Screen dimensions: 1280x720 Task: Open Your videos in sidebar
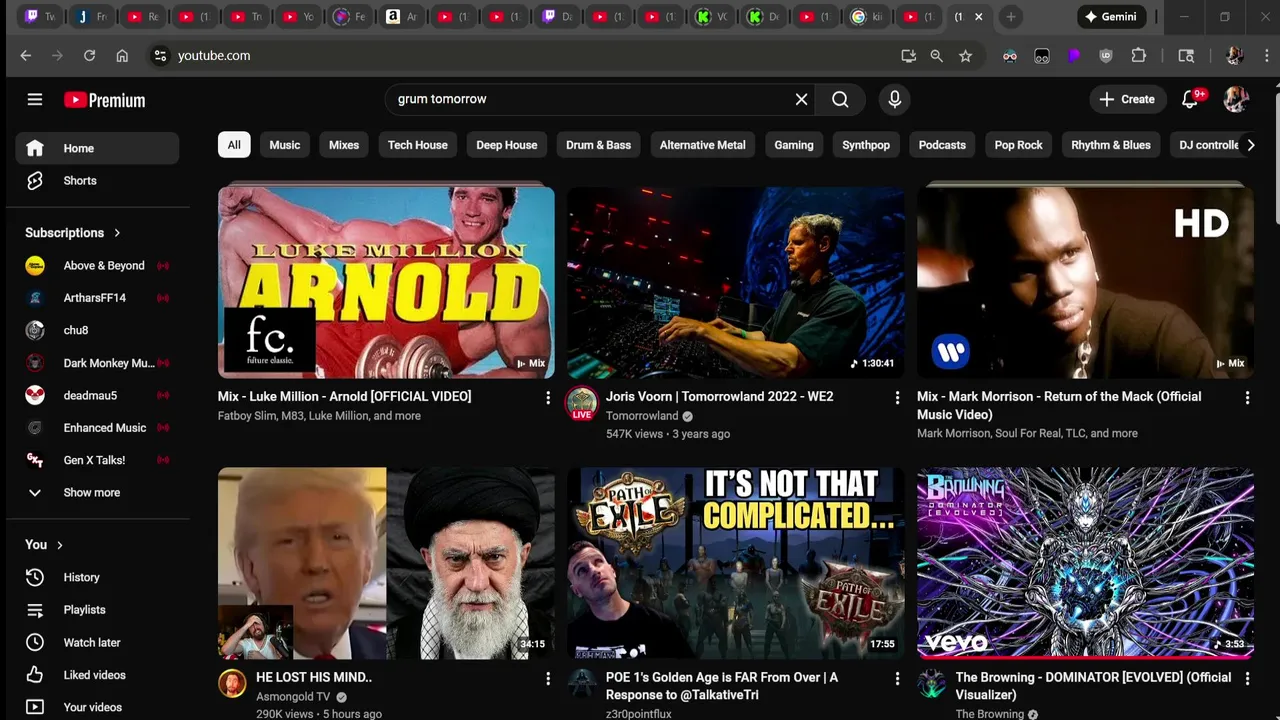click(x=97, y=707)
